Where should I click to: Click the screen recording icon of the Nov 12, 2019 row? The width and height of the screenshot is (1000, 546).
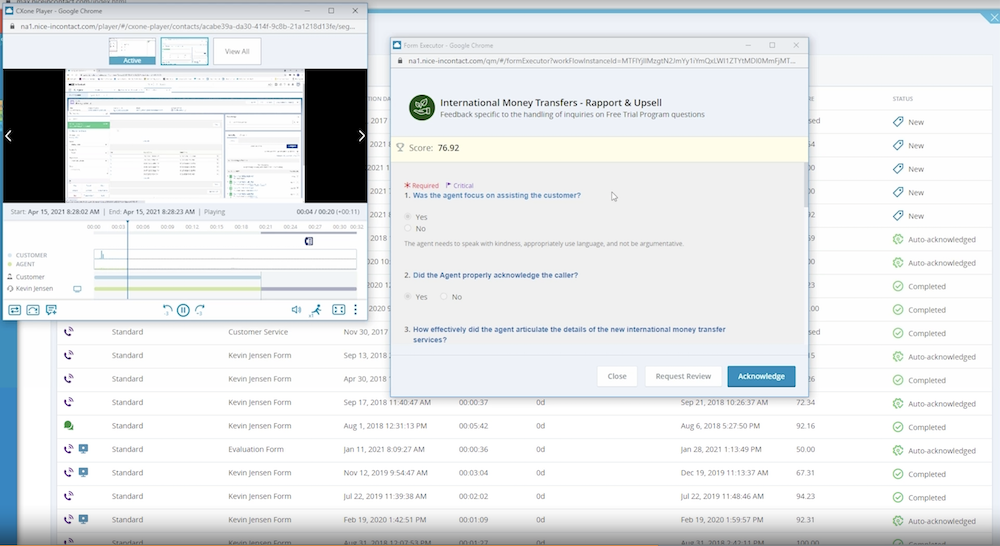(83, 473)
